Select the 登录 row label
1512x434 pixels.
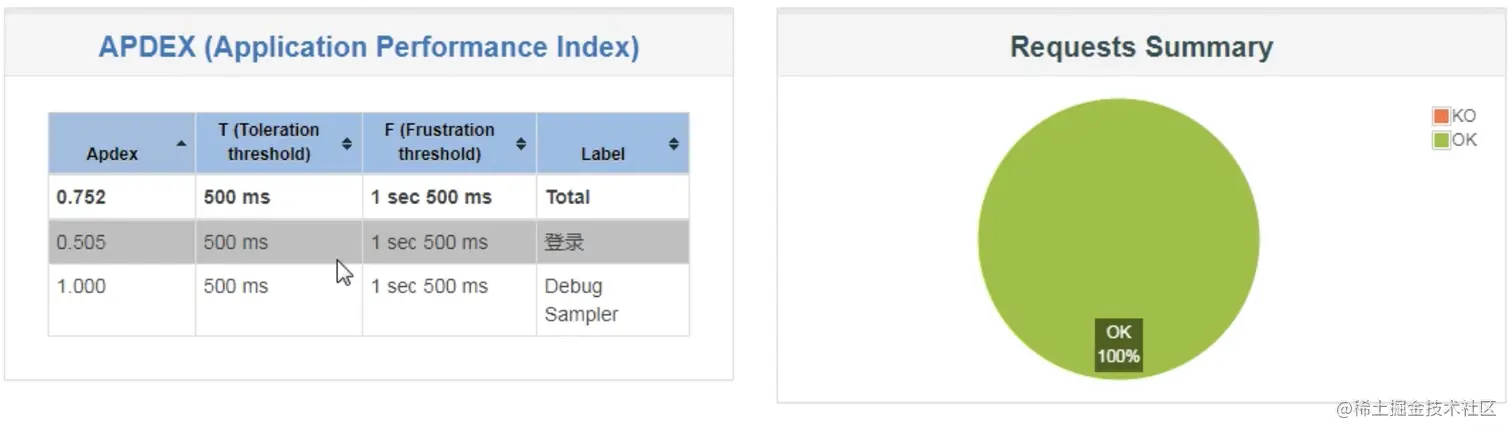coord(564,242)
